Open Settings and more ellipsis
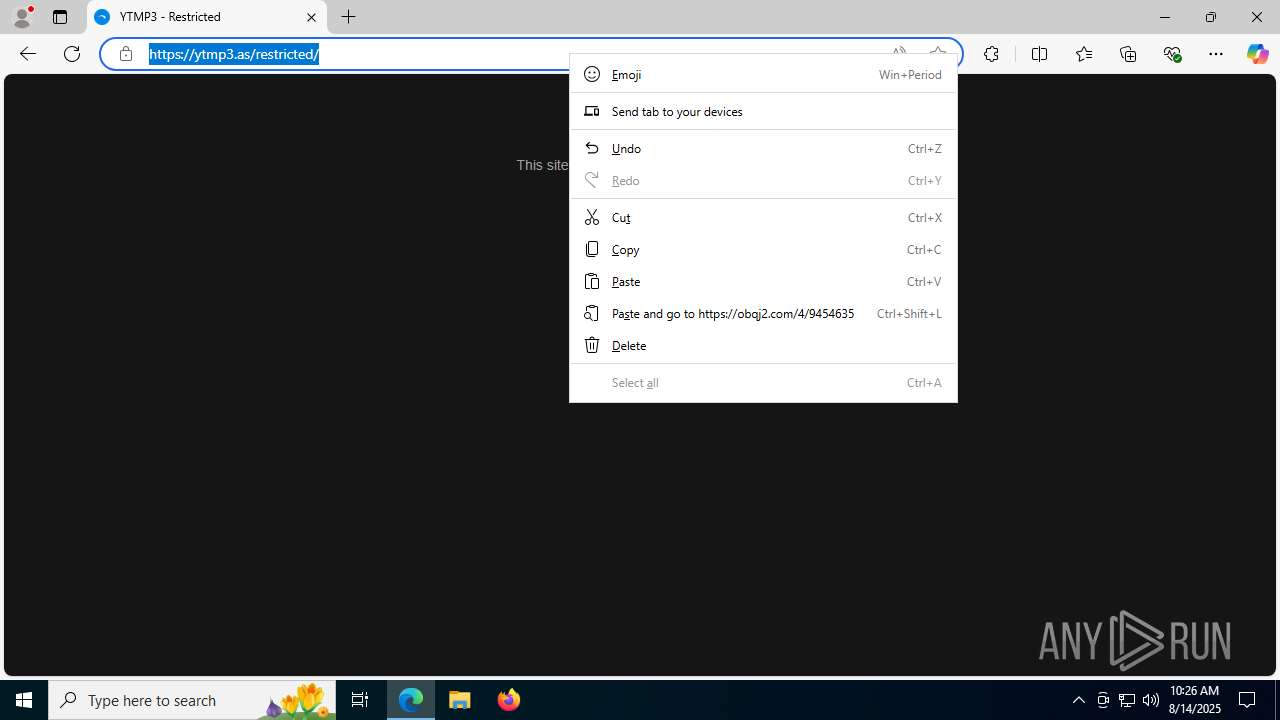This screenshot has height=720, width=1280. pos(1216,54)
